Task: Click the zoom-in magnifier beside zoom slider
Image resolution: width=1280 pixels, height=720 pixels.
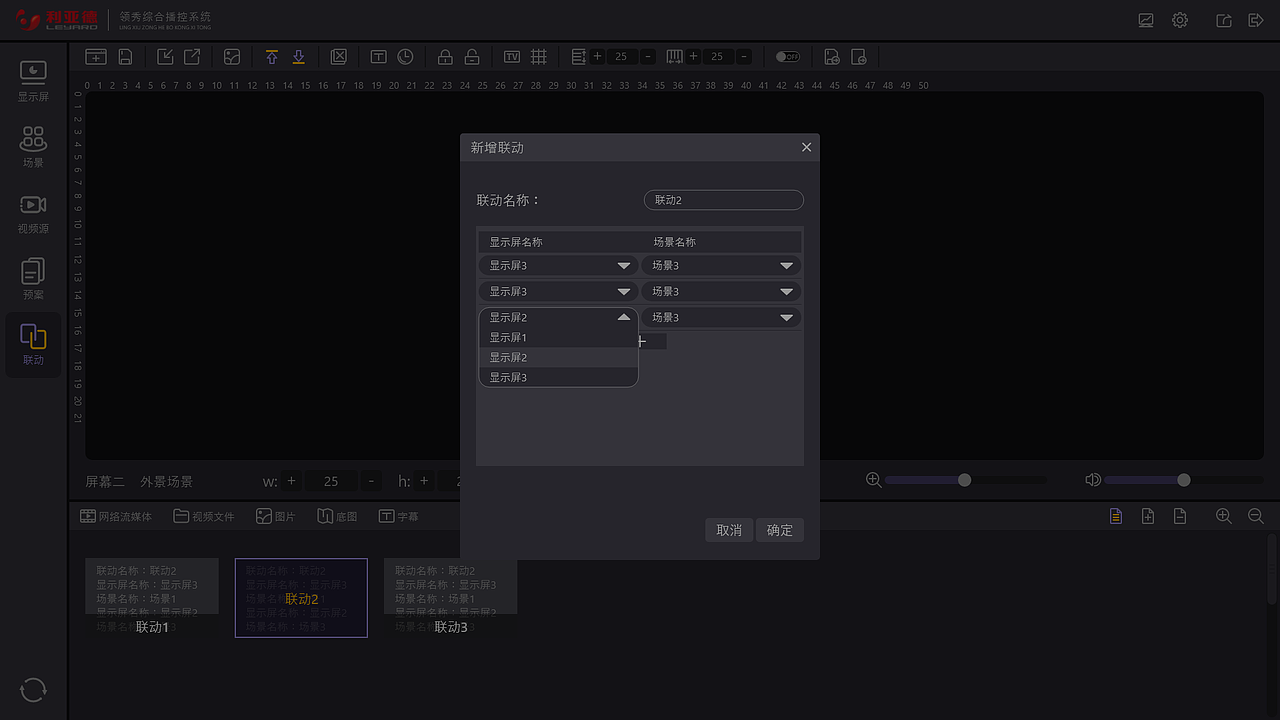Action: click(x=873, y=480)
